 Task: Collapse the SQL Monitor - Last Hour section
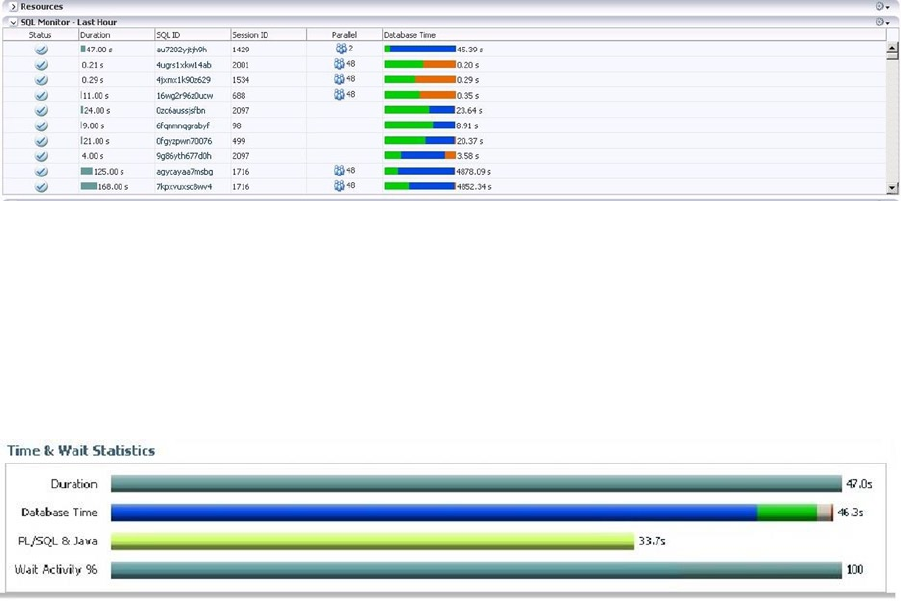[x=13, y=22]
